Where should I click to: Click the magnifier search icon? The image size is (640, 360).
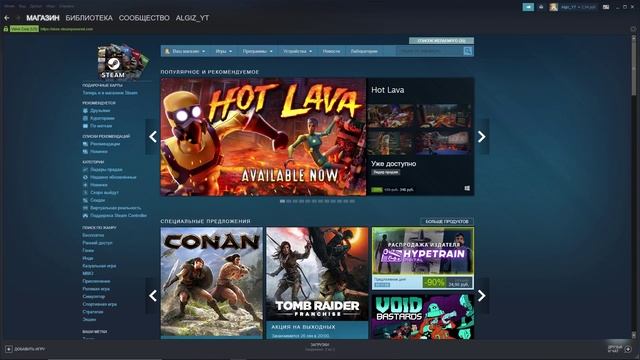tap(468, 51)
